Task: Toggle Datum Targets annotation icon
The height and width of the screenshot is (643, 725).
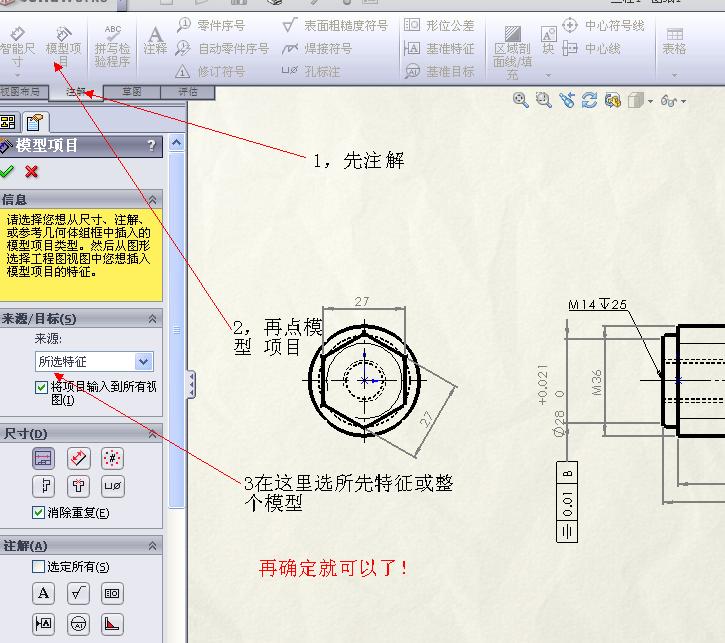Action: click(x=78, y=624)
